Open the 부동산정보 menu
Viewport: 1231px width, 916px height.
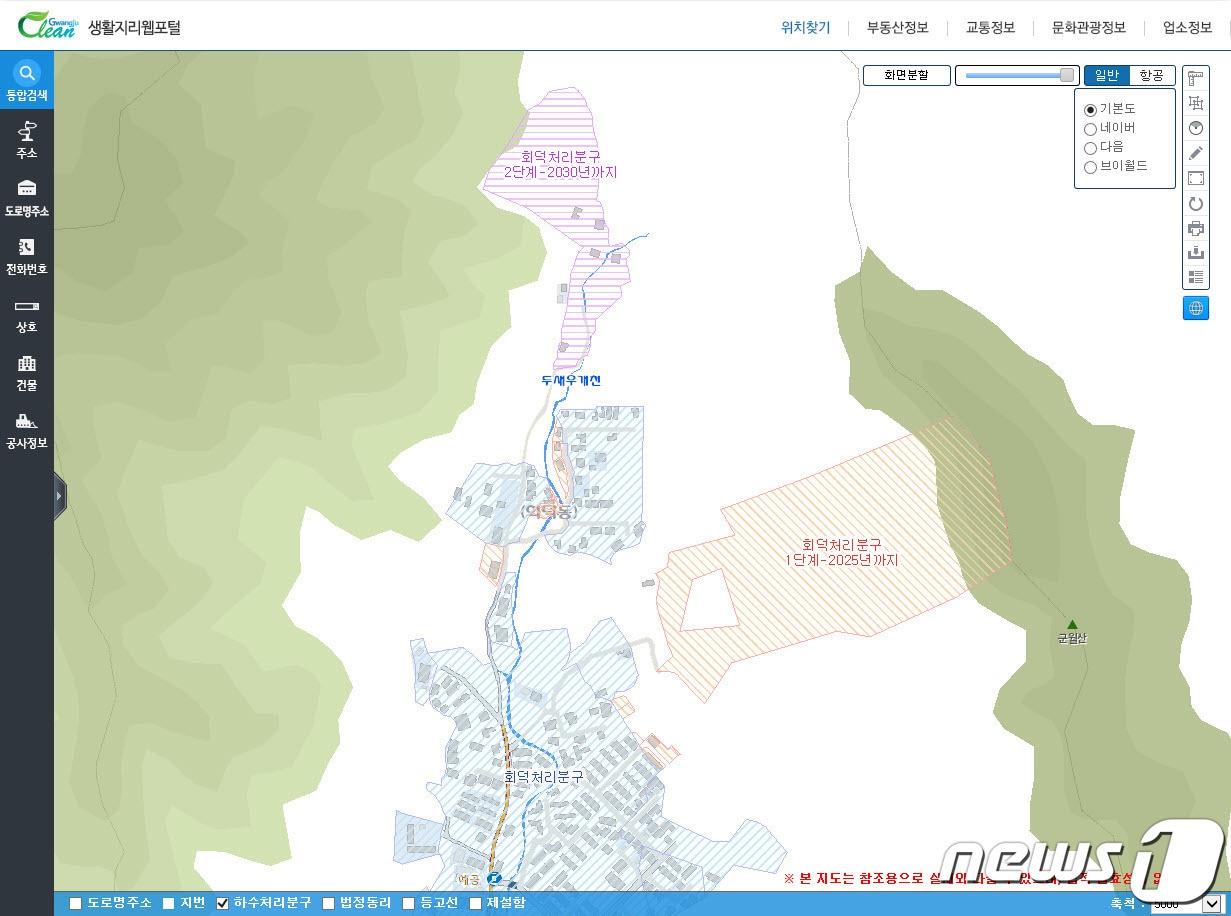897,28
